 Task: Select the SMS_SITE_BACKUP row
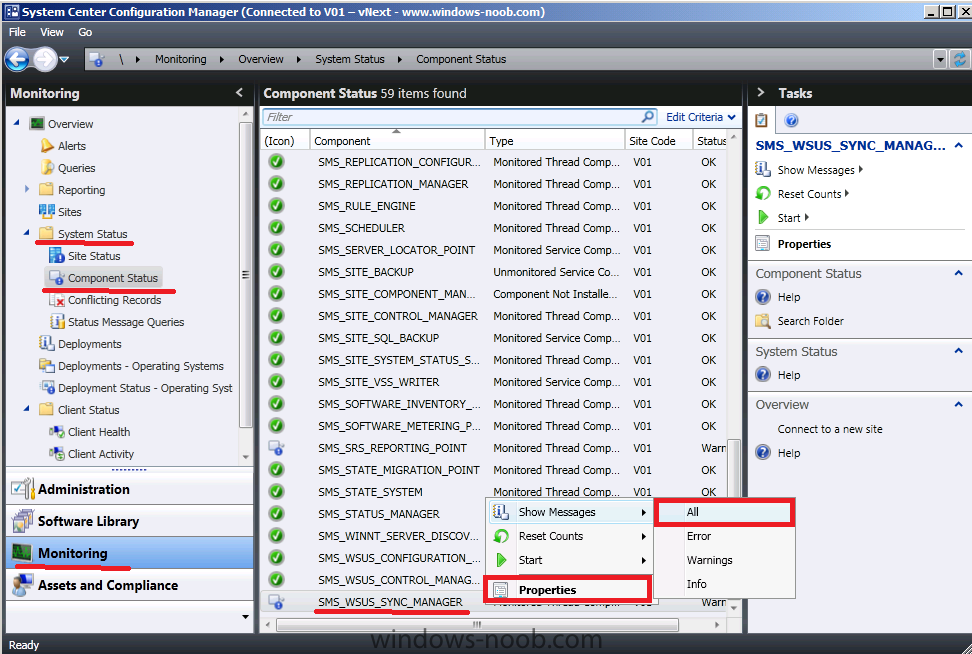click(x=495, y=272)
